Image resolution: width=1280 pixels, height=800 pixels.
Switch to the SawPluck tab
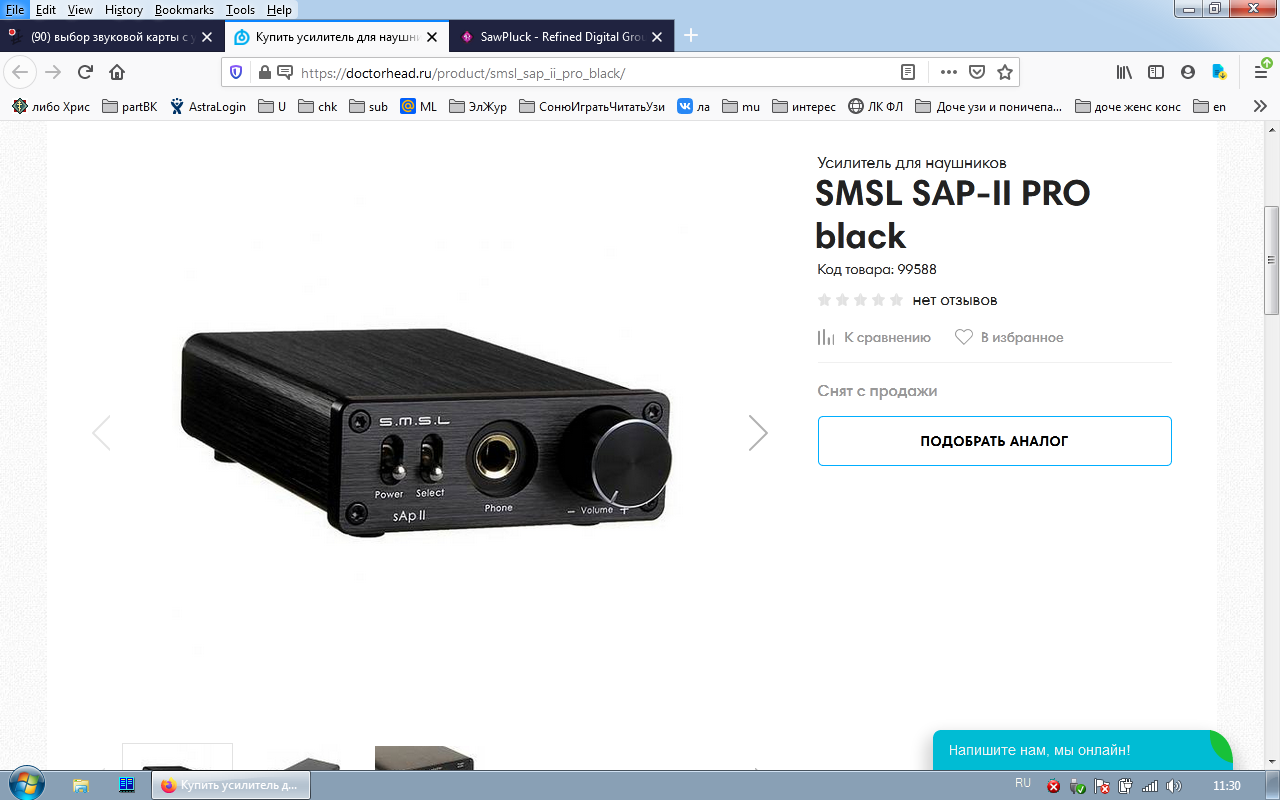coord(561,37)
